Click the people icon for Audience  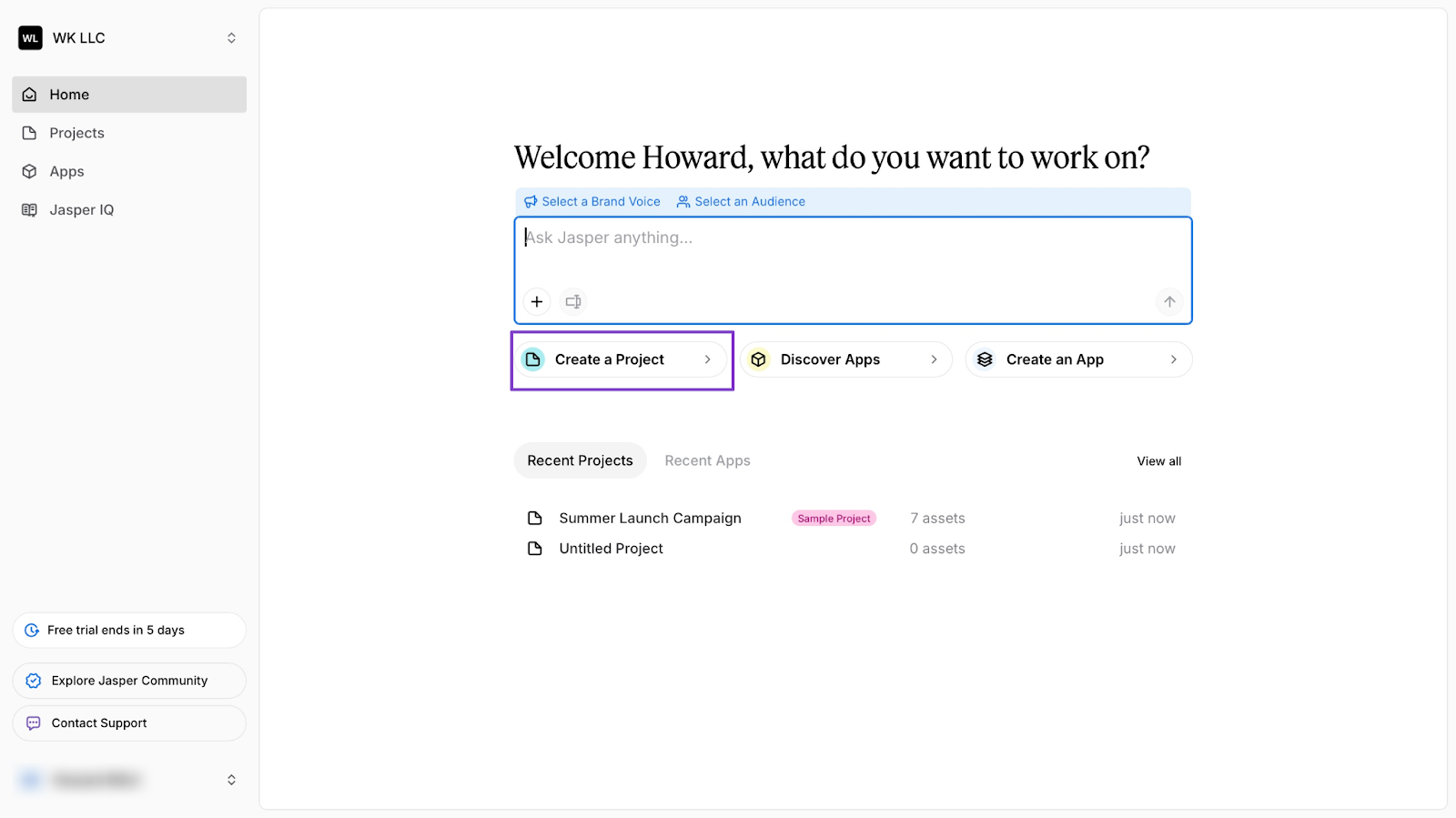click(683, 202)
